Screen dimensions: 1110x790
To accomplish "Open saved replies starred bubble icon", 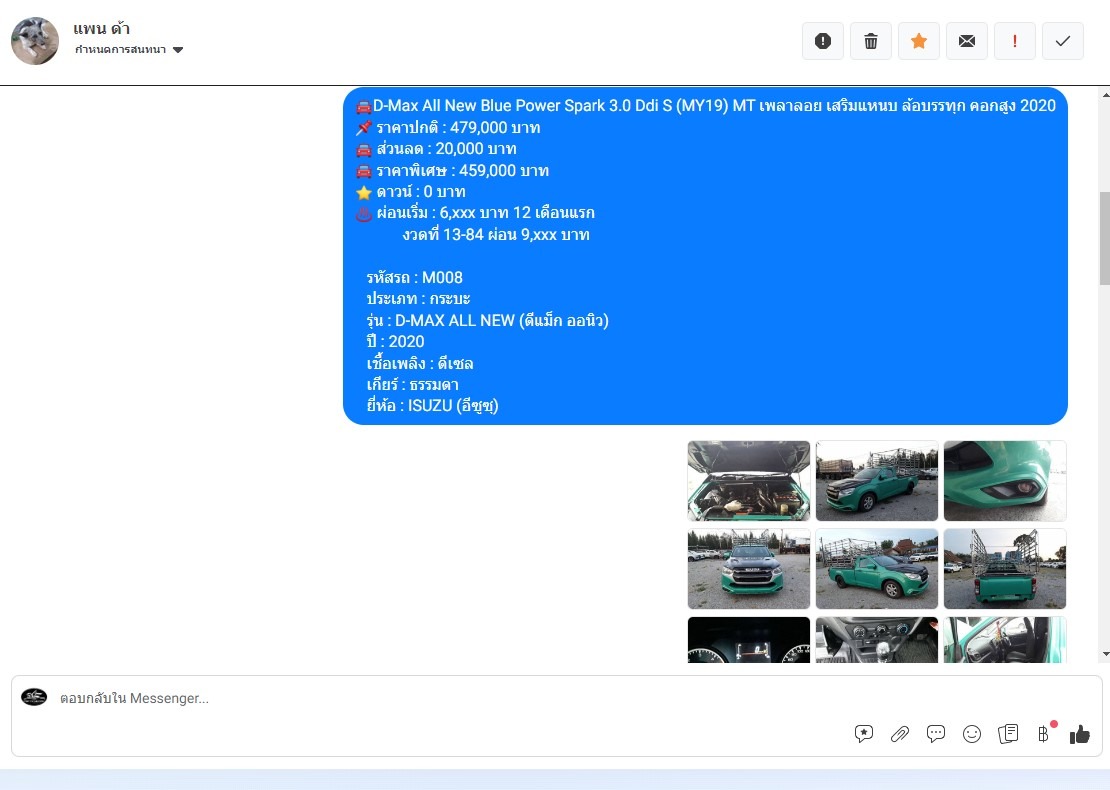I will tap(863, 734).
